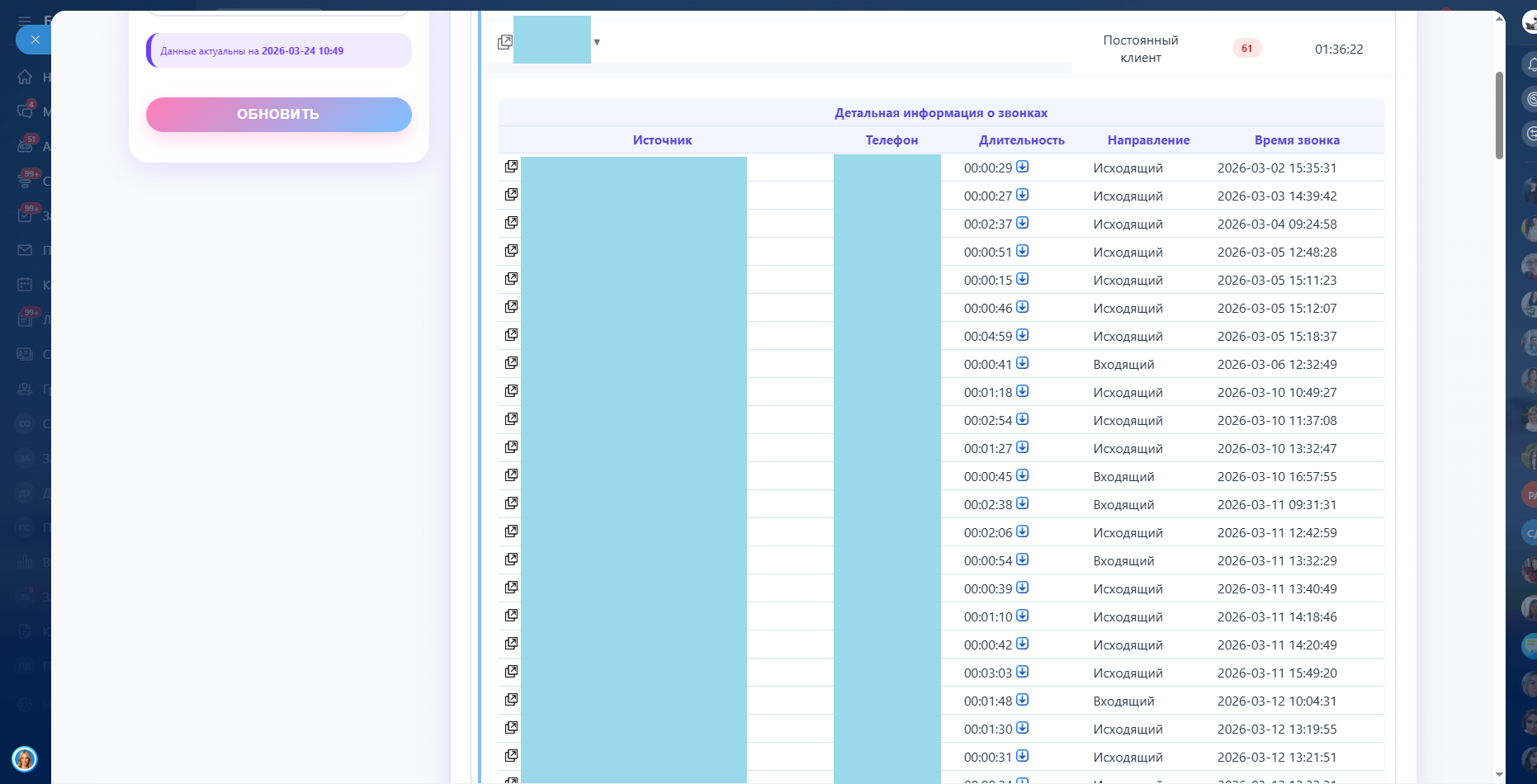Click the Детальная информация о звонках heading
This screenshot has width=1537, height=784.
(941, 113)
